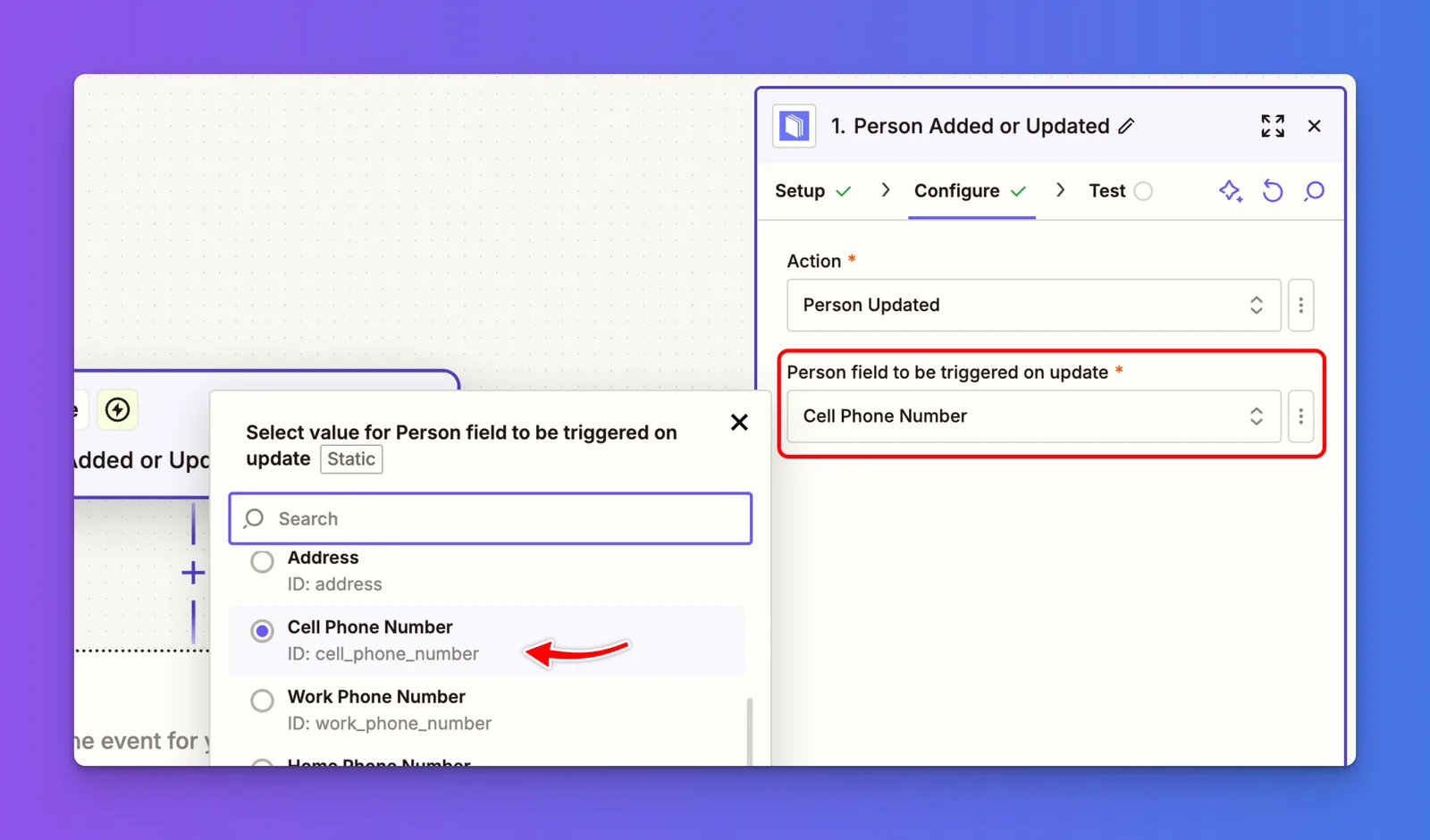Click into the Search field in the popup

[491, 518]
